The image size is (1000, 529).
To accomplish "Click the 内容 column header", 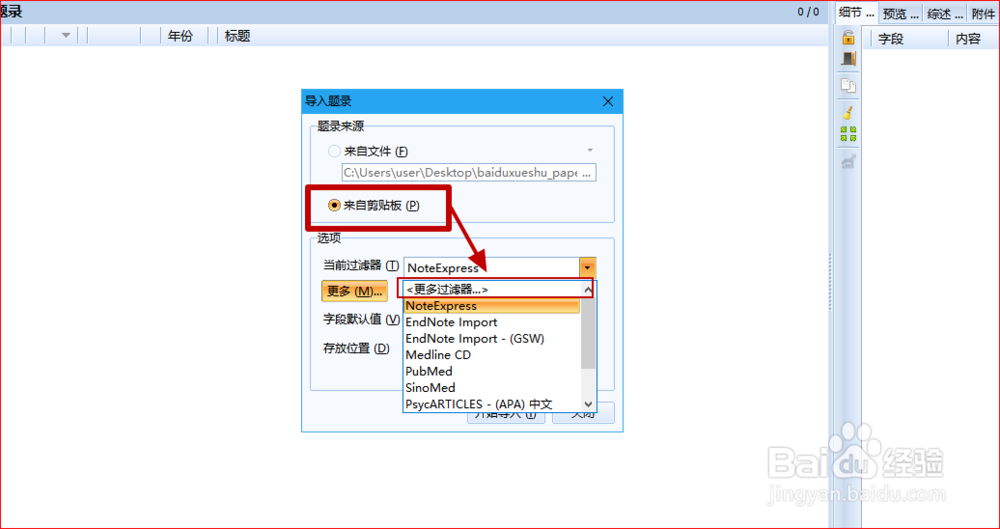I will pyautogui.click(x=967, y=39).
